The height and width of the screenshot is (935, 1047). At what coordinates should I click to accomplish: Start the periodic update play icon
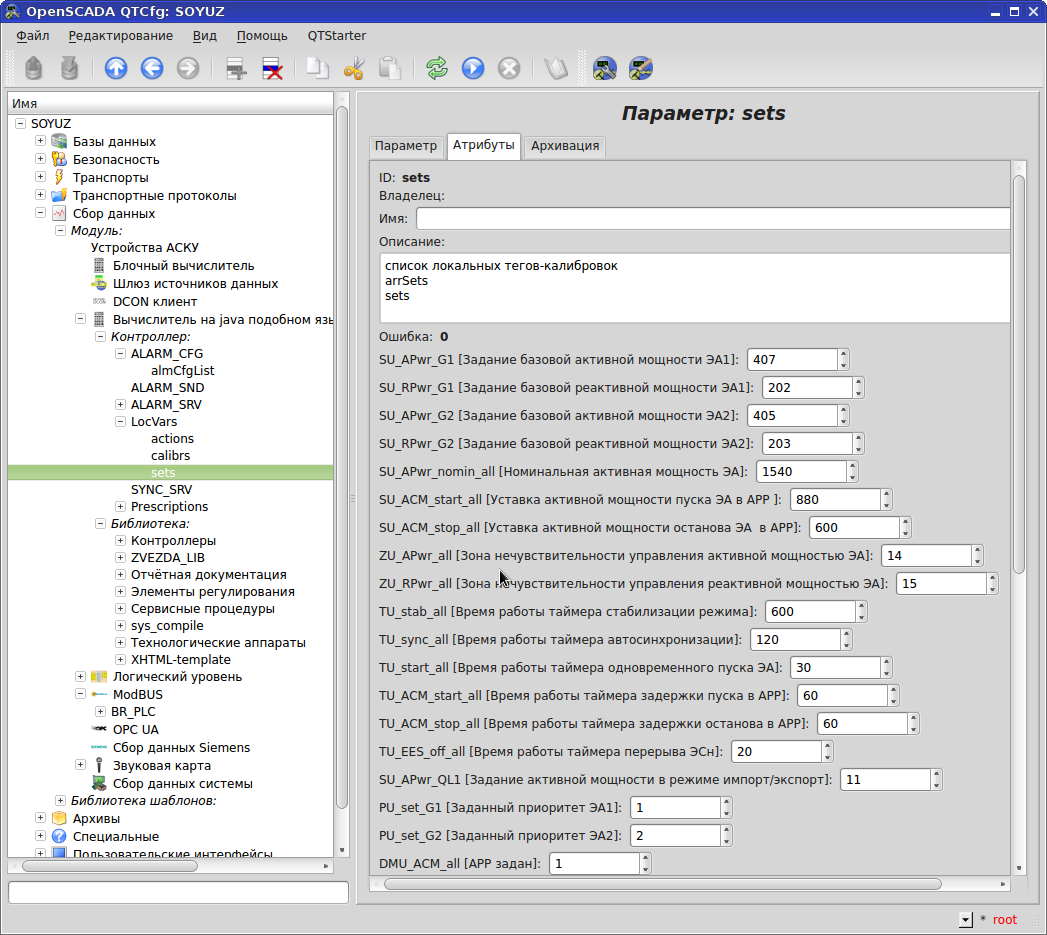(473, 68)
